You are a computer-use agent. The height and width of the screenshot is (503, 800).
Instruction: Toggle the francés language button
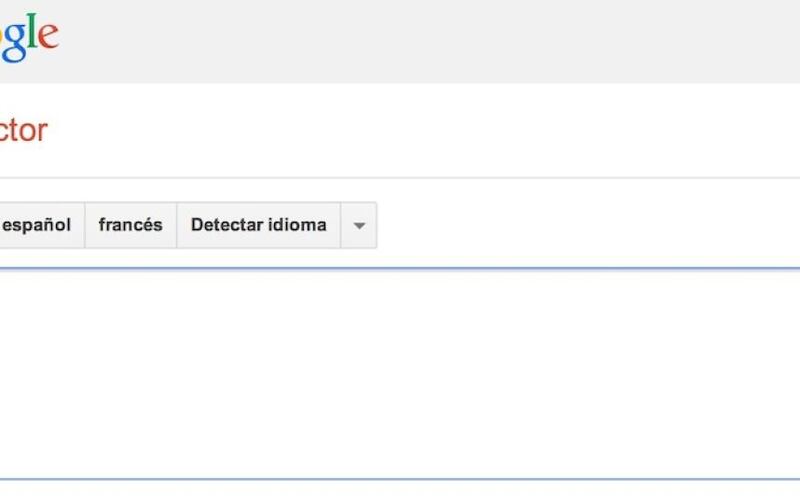[131, 225]
